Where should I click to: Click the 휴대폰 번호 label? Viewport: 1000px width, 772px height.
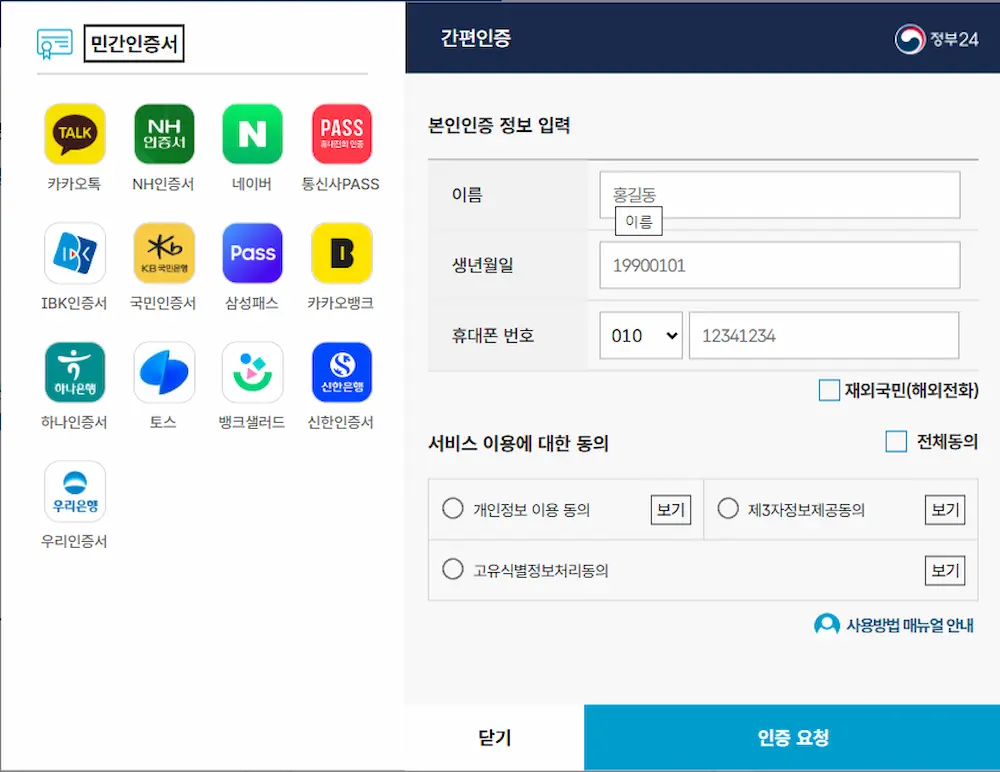pyautogui.click(x=492, y=336)
